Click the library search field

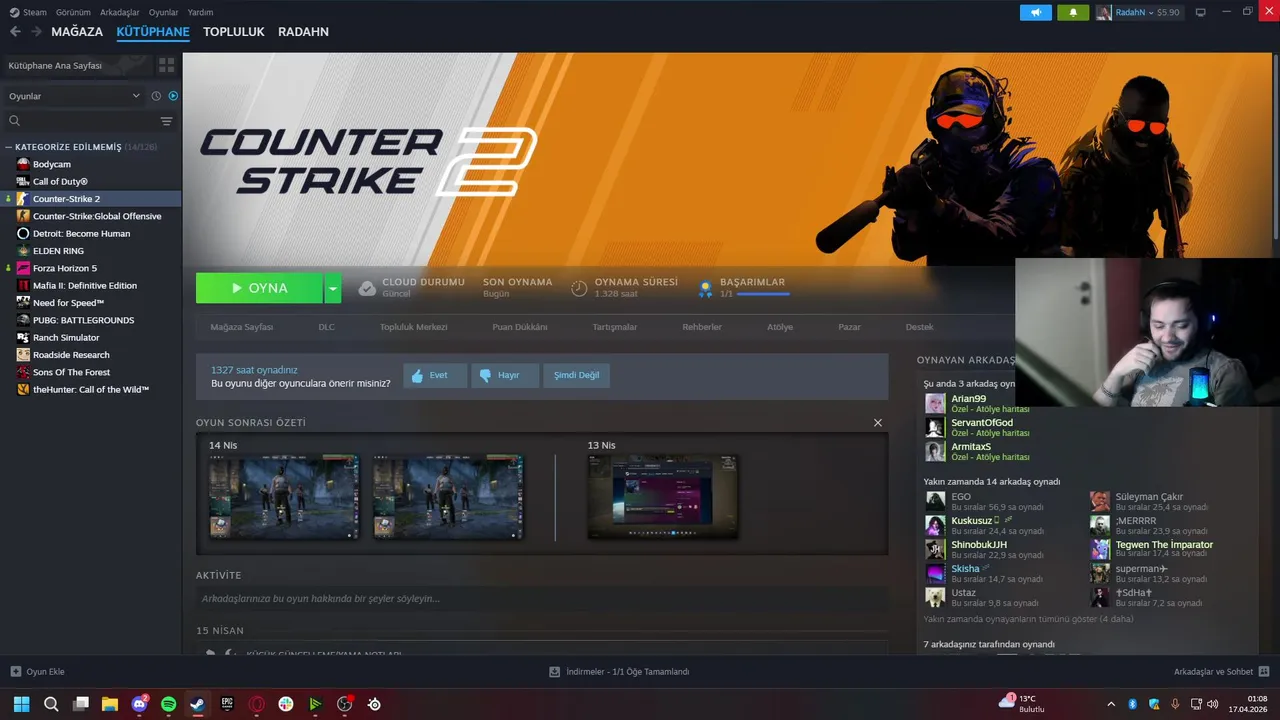pos(88,121)
